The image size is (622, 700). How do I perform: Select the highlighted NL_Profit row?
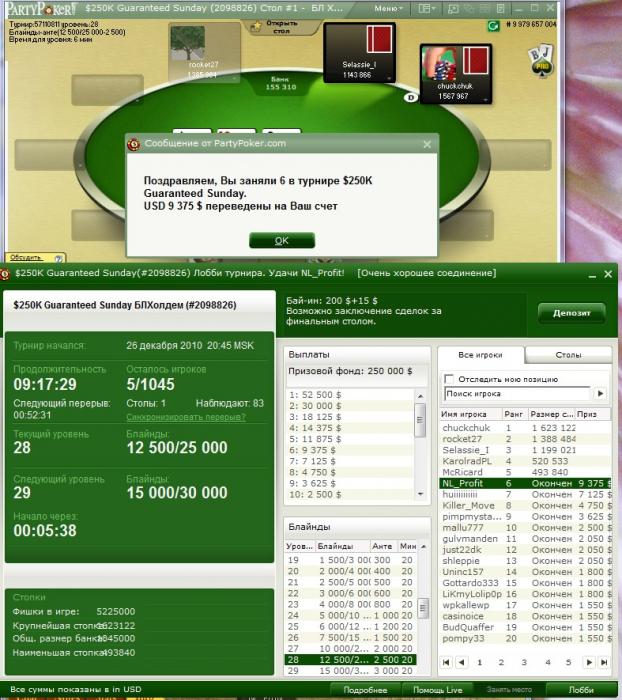(x=525, y=483)
